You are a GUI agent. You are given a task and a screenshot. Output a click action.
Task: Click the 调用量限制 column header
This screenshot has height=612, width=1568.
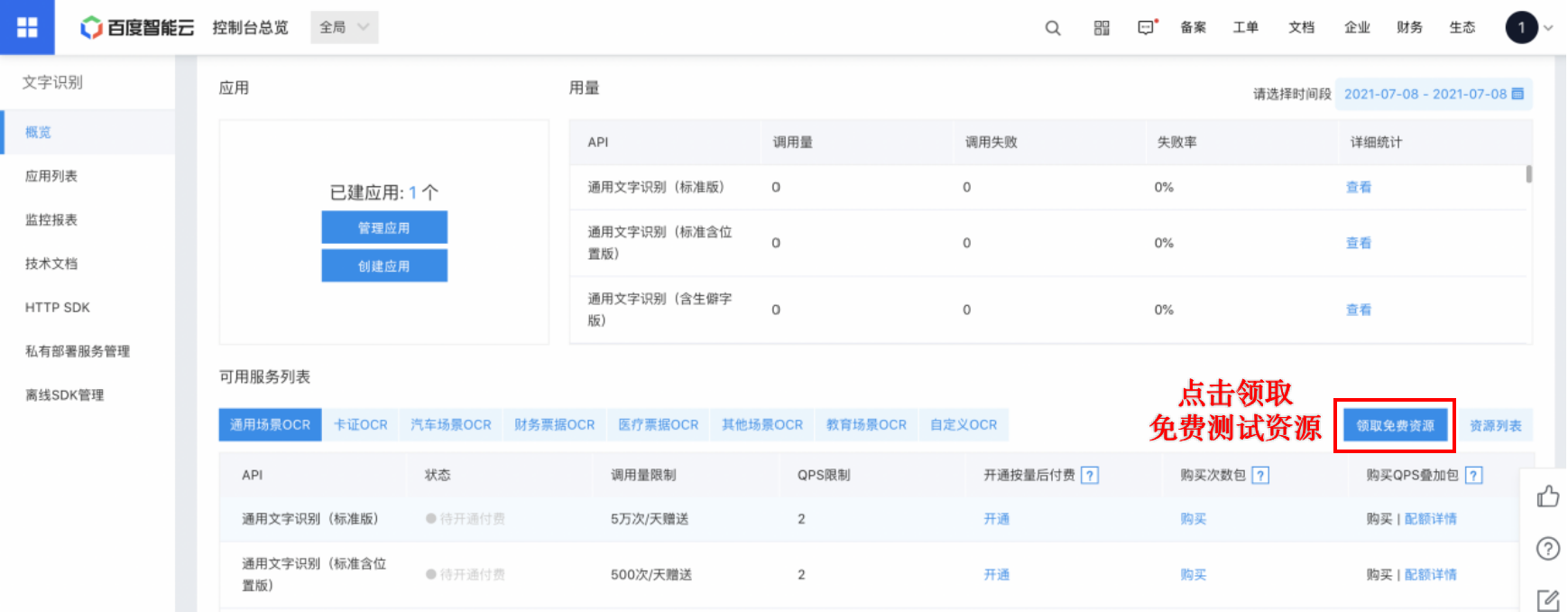tap(643, 475)
